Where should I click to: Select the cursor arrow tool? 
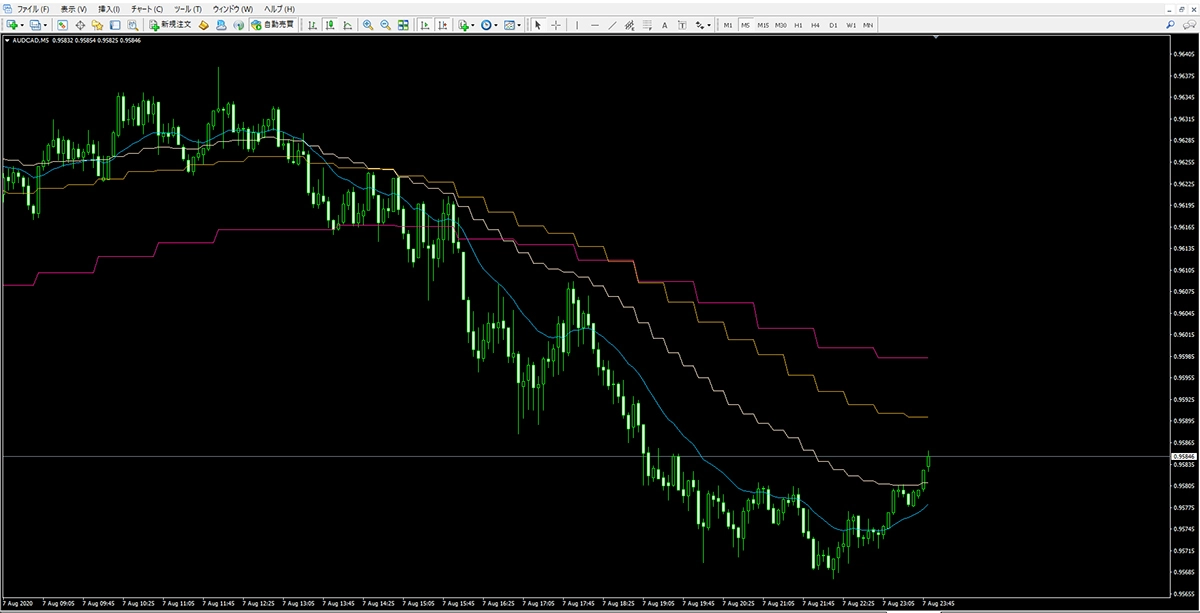click(x=538, y=24)
